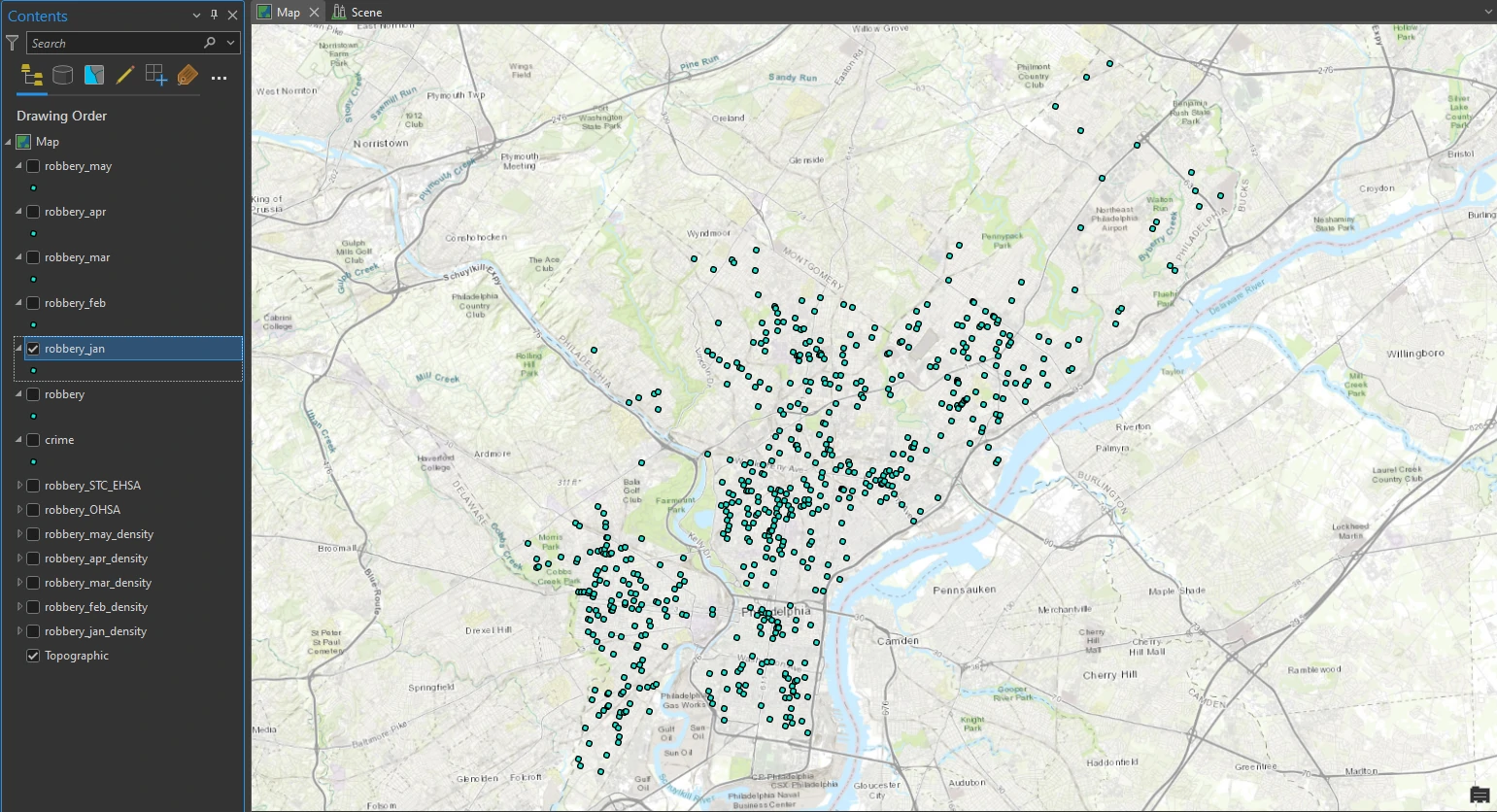1497x812 pixels.
Task: Close the Map view tab
Action: [x=314, y=13]
